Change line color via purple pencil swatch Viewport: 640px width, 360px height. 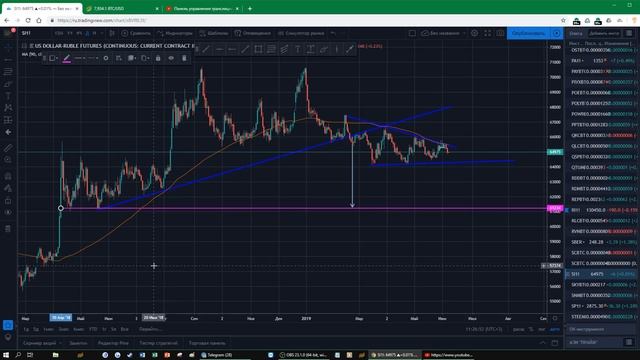point(67,58)
